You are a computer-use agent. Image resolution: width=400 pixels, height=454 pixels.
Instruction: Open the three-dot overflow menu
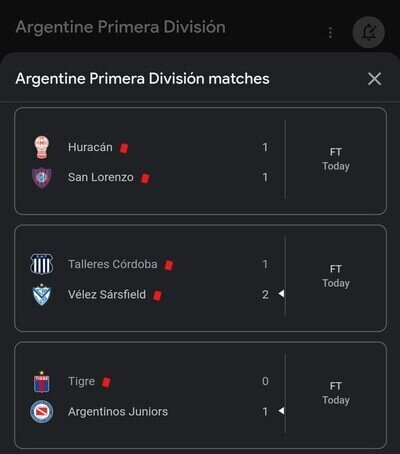click(x=330, y=33)
